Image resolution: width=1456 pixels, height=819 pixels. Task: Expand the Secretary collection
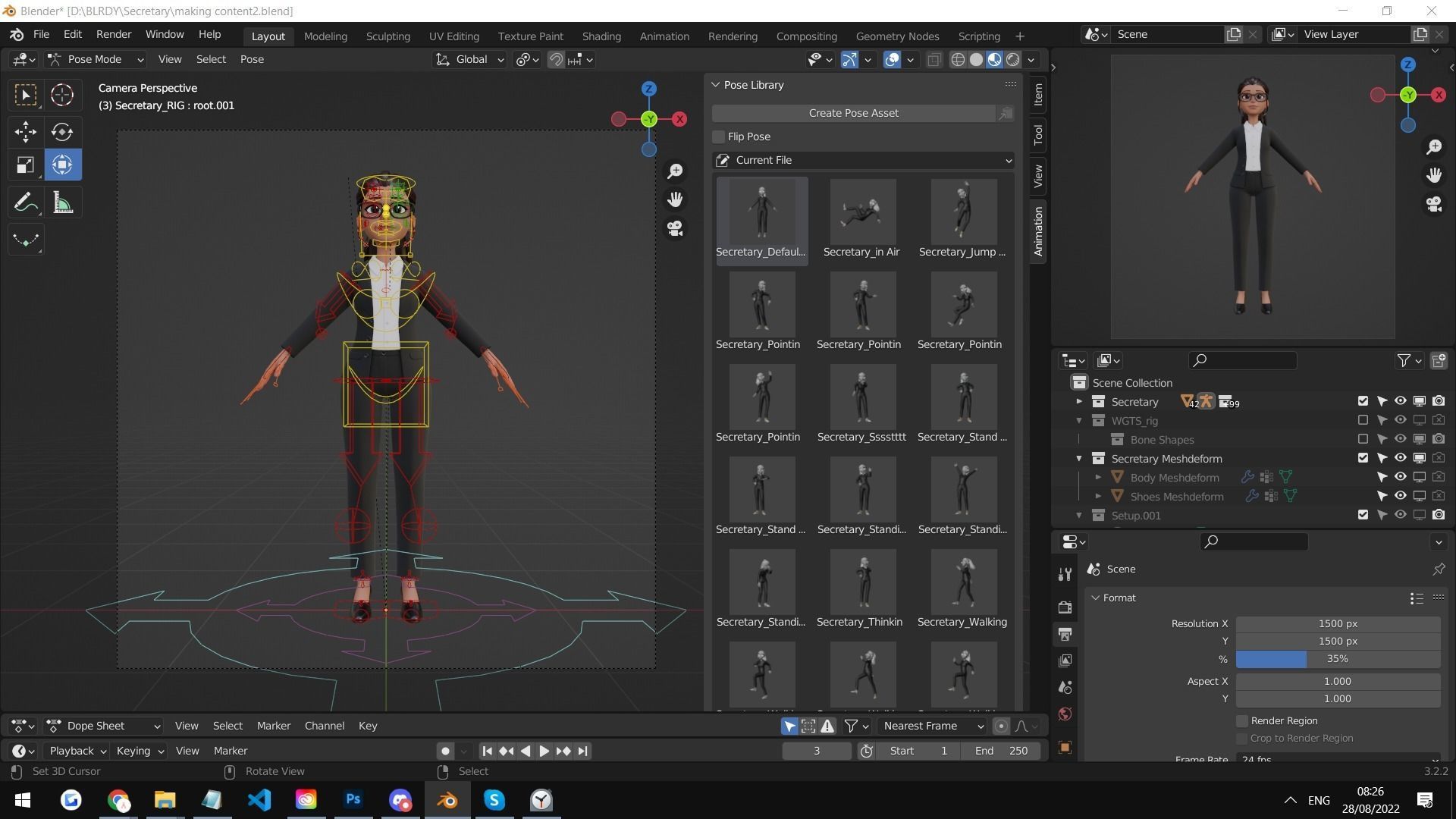click(x=1079, y=401)
